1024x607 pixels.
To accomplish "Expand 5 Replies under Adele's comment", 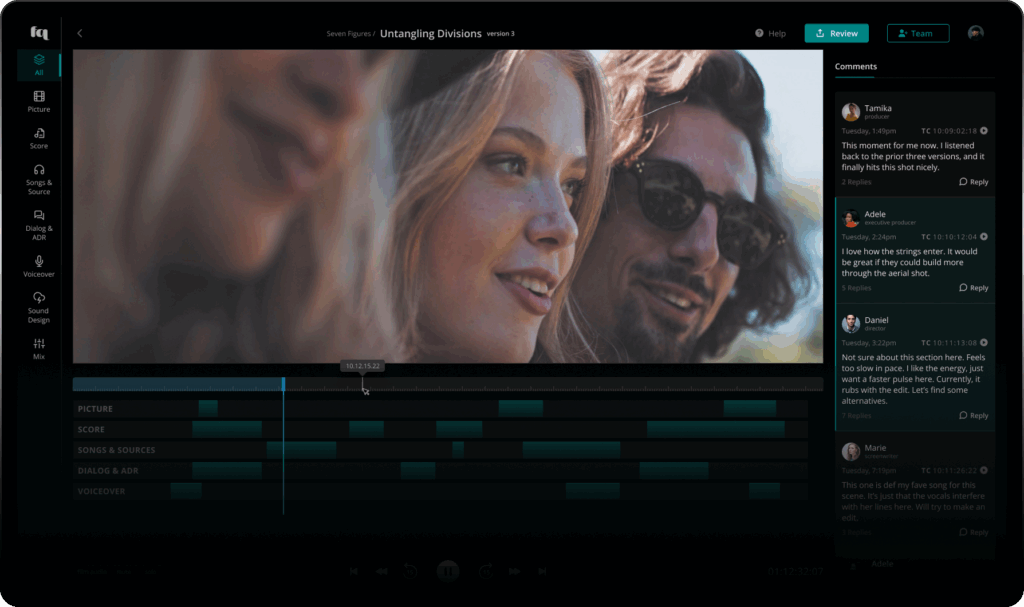I will click(856, 288).
